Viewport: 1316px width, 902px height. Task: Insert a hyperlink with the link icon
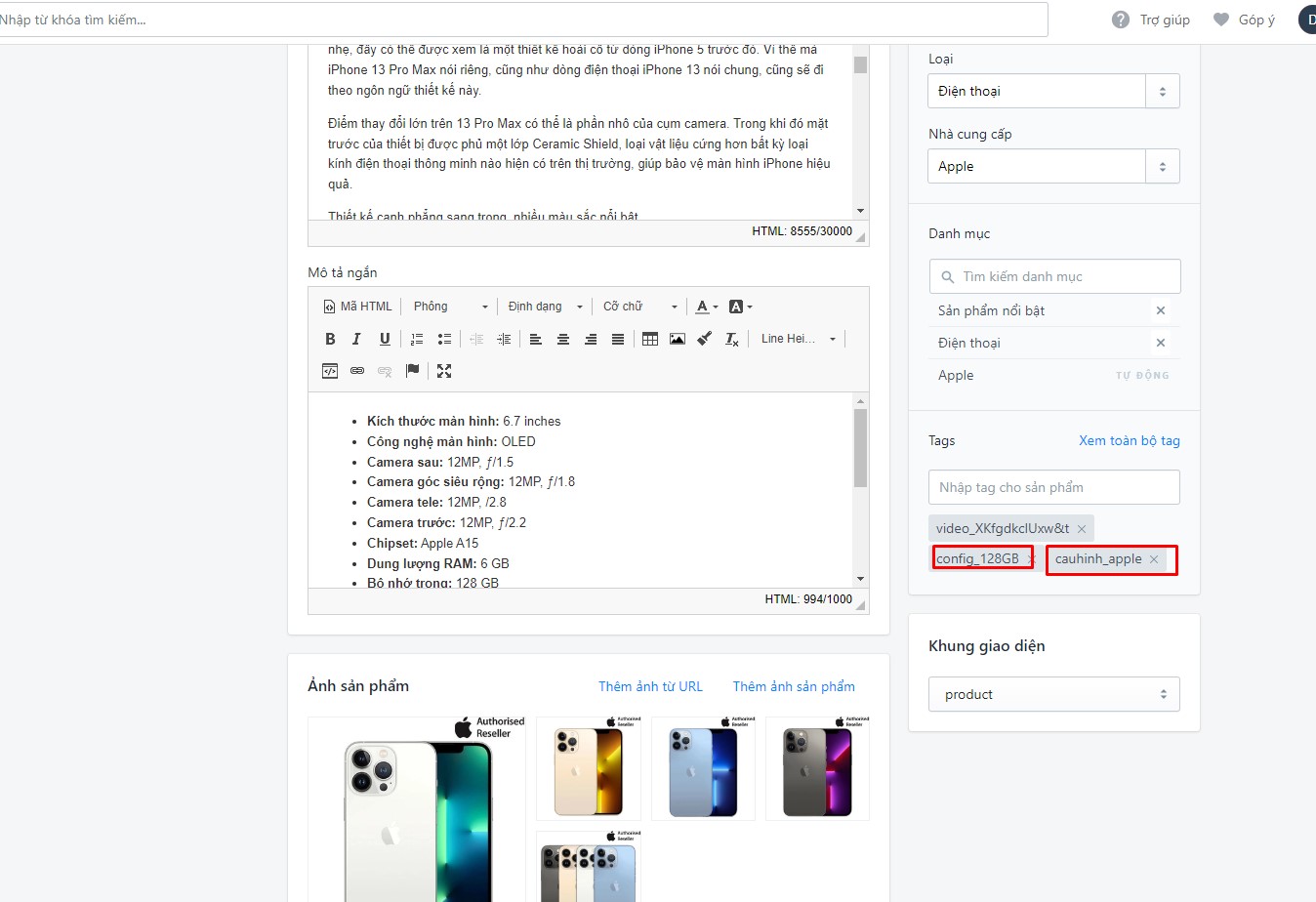tap(357, 371)
